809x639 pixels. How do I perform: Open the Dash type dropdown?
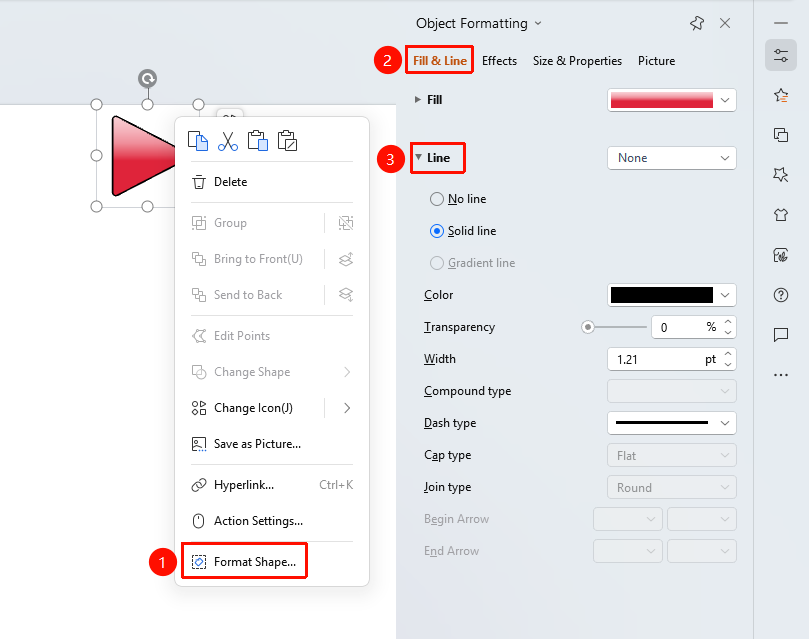point(671,423)
